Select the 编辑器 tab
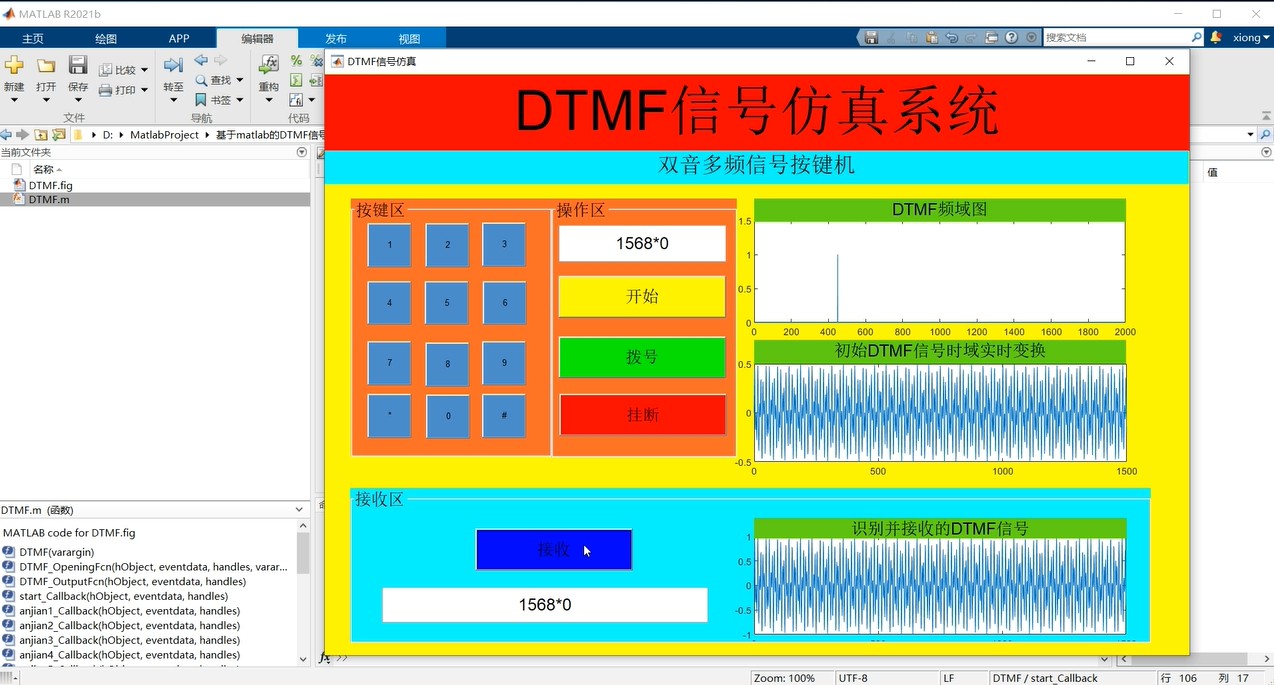1274x685 pixels. coord(257,38)
